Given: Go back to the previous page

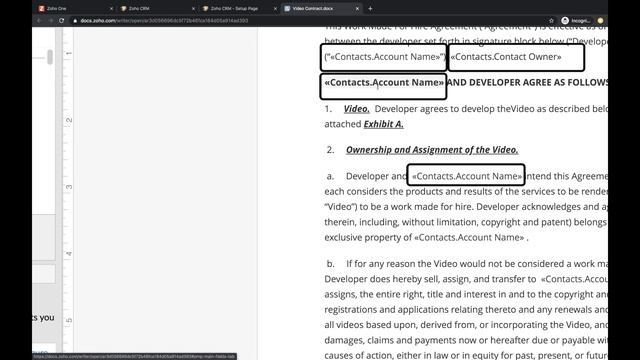Looking at the screenshot, I should point(39,20).
